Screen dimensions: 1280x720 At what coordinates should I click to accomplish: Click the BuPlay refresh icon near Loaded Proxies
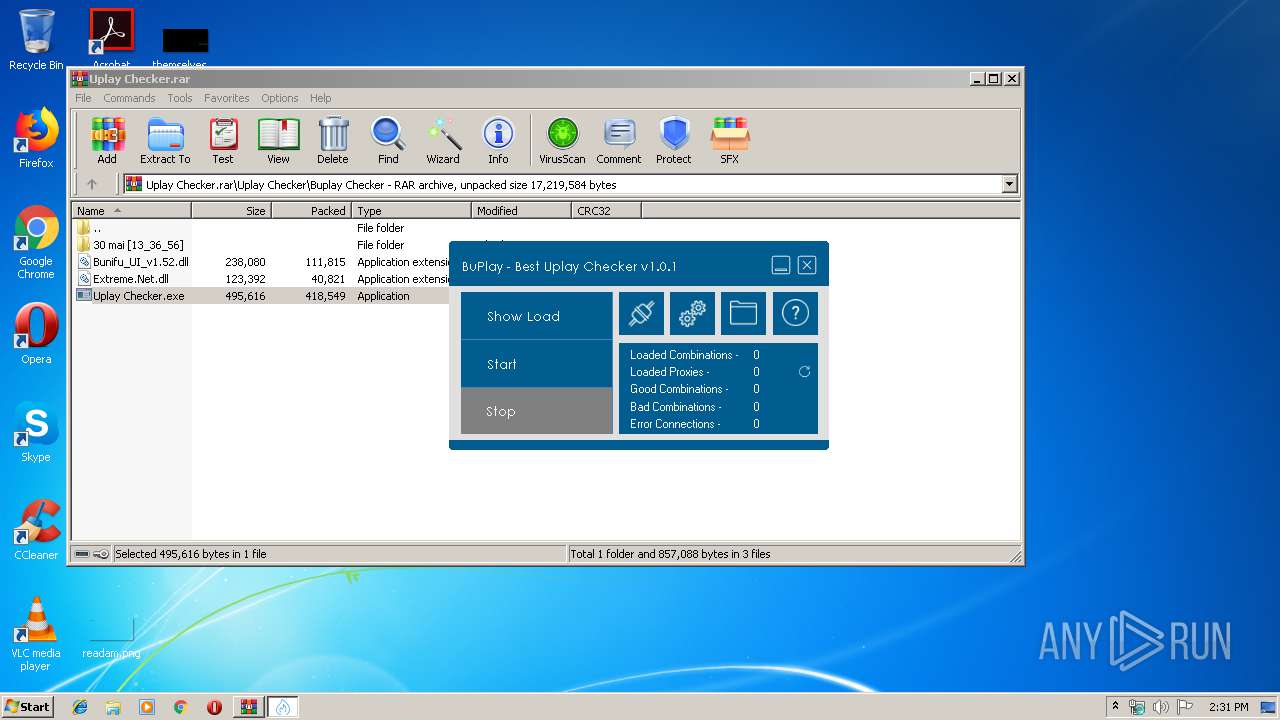(804, 372)
